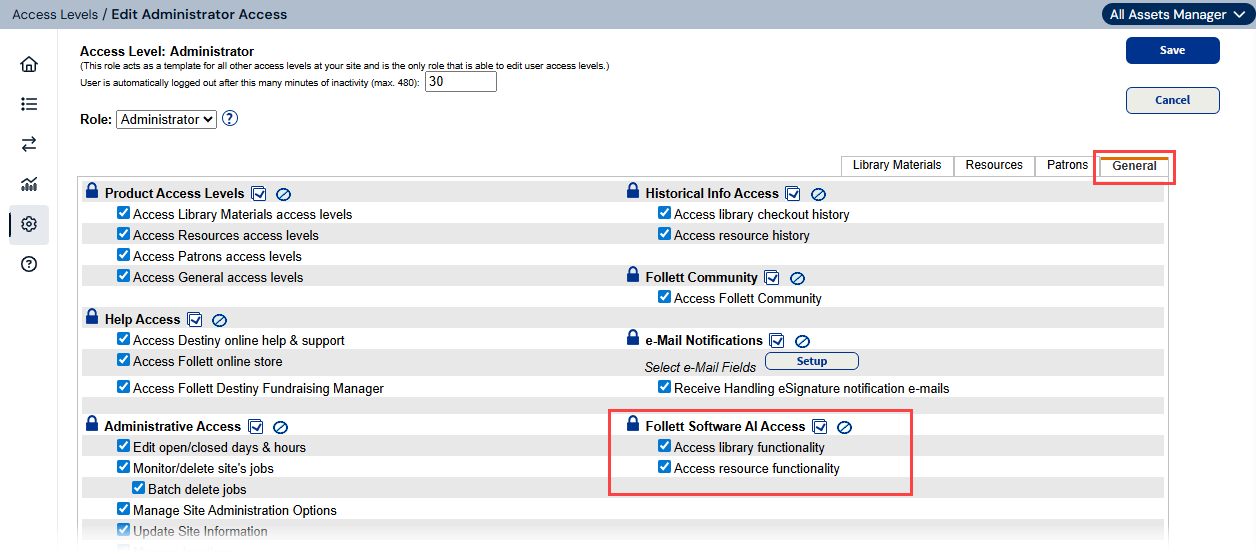Click lock icon beside Administrative Access
Image resolution: width=1256 pixels, height=554 pixels.
tap(92, 424)
